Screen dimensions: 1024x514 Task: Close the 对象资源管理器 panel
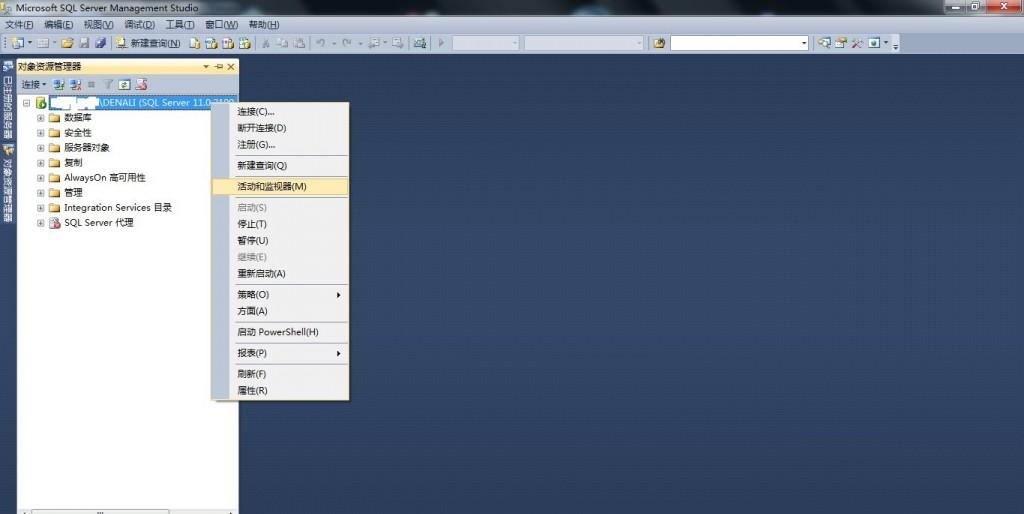coord(231,67)
